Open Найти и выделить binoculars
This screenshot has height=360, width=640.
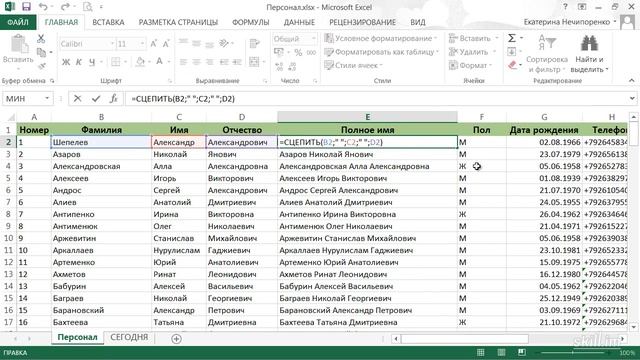[589, 54]
